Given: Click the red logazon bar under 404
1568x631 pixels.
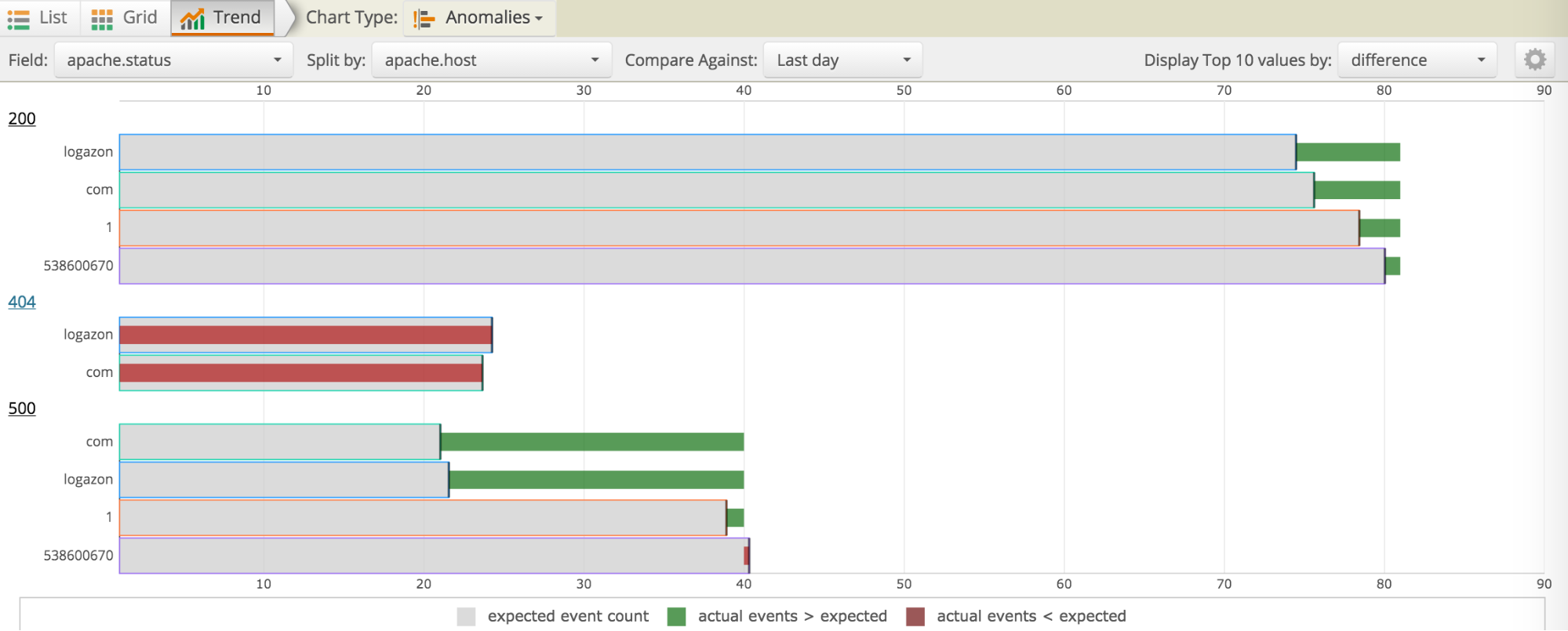Looking at the screenshot, I should coord(305,335).
